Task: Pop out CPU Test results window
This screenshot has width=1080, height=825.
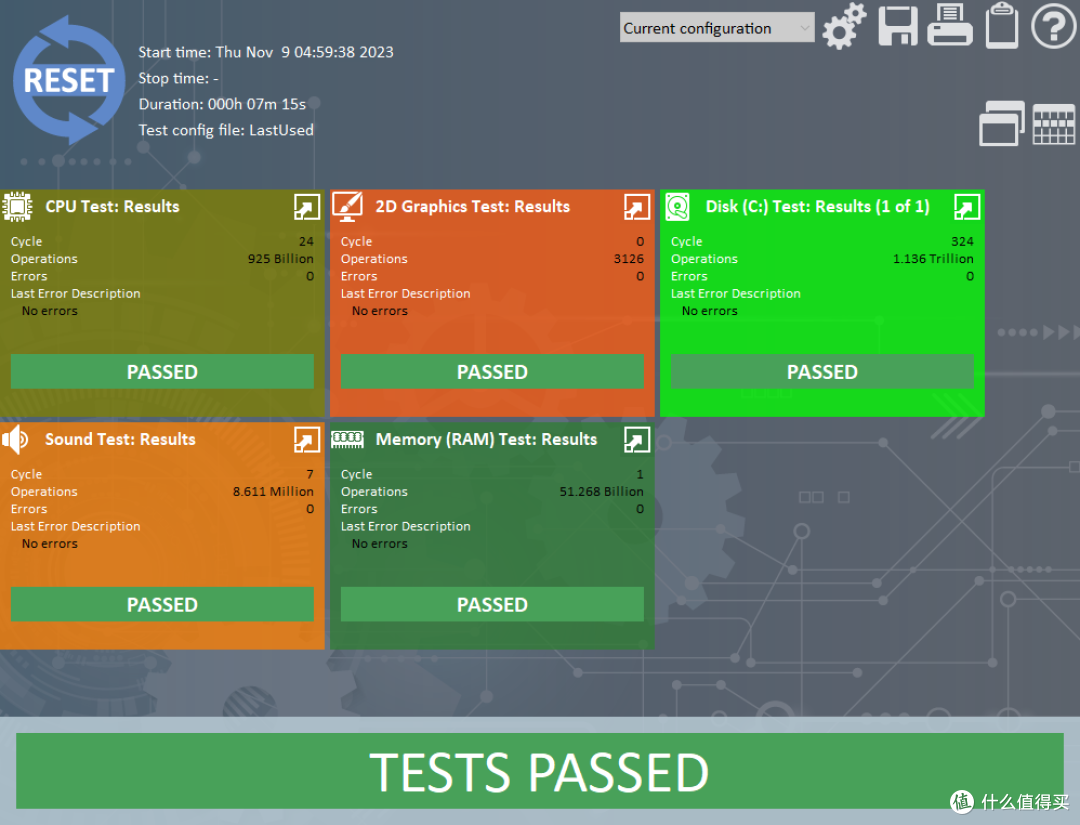Action: [x=307, y=207]
